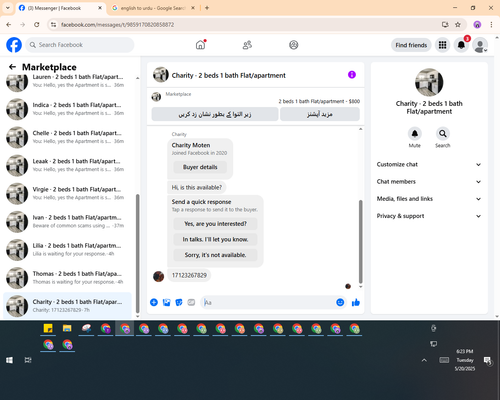Switch to Messenger Facebook tab
Screen dimensions: 500x400
pyautogui.click(x=61, y=8)
